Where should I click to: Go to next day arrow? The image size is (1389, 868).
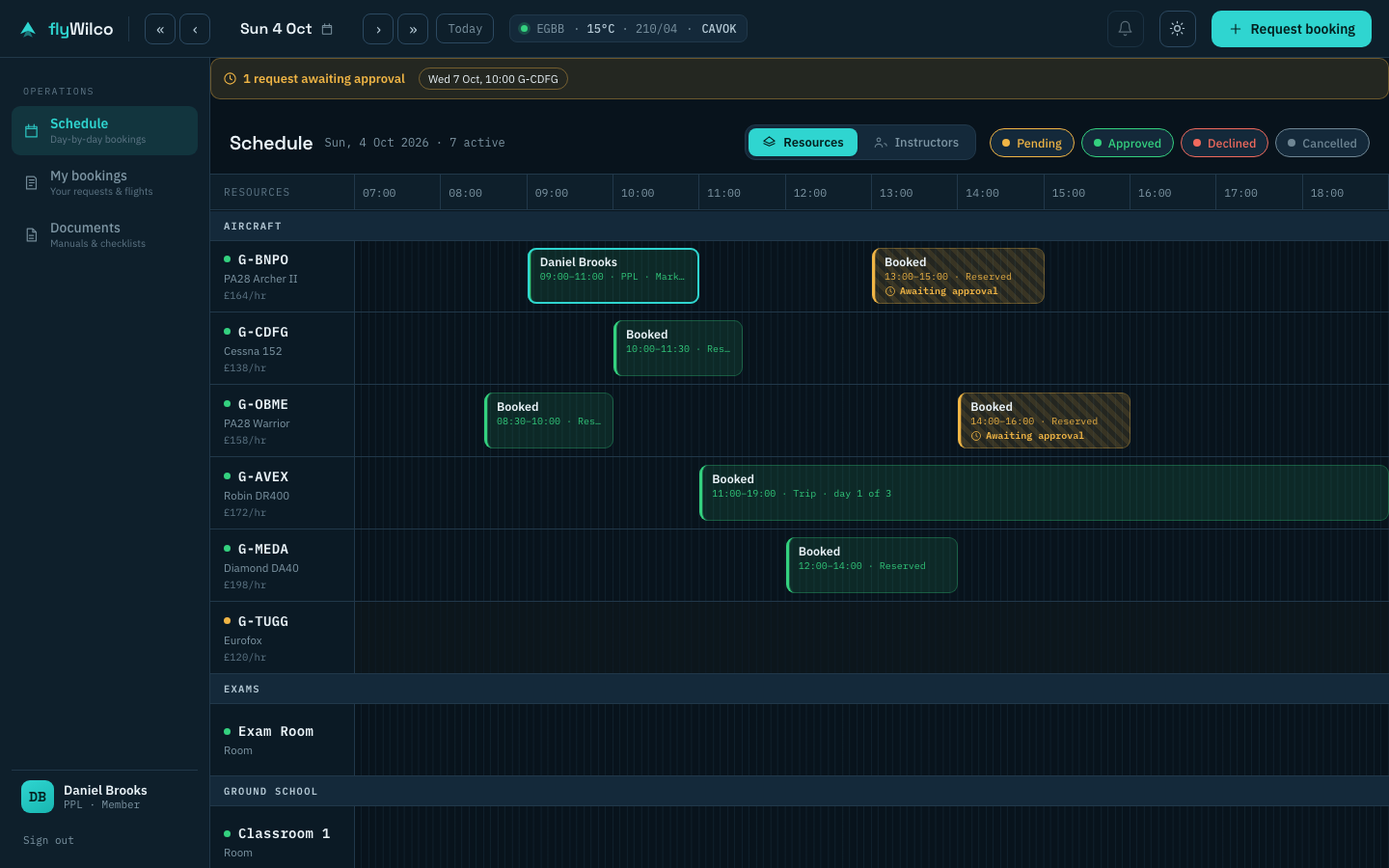378,29
